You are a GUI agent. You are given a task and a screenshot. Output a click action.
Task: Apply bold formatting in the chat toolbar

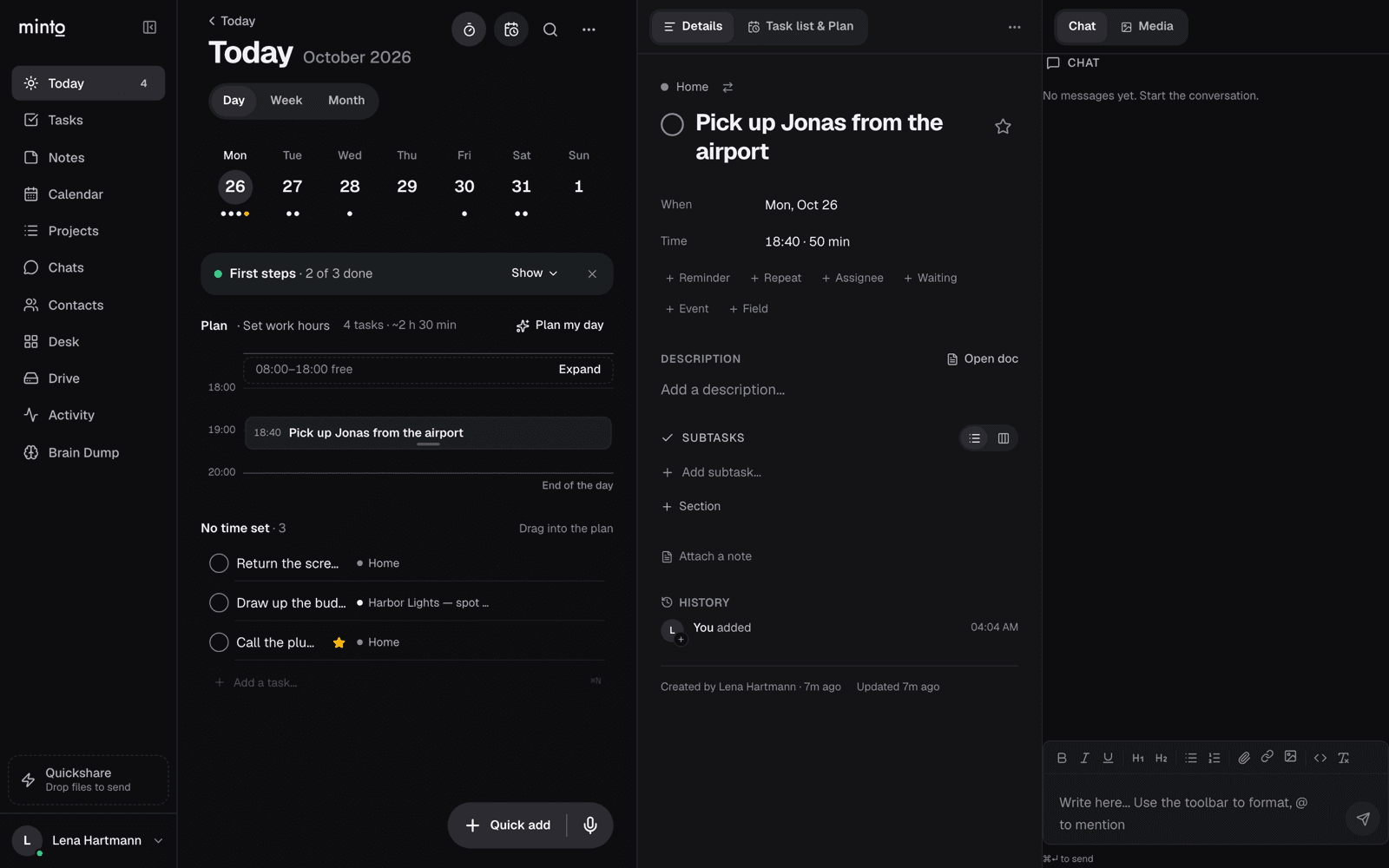pyautogui.click(x=1062, y=758)
